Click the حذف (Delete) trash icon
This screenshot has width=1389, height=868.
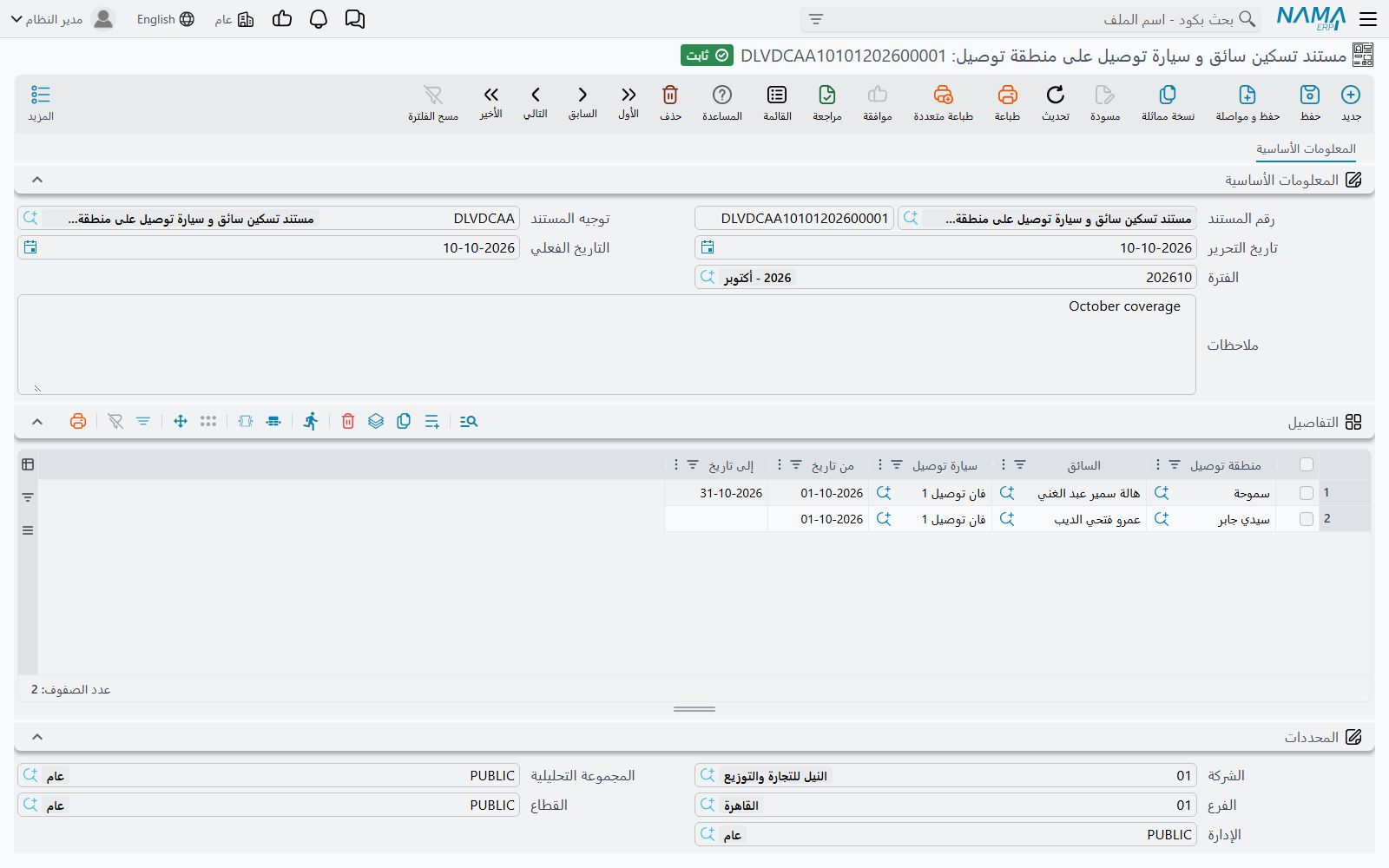(x=670, y=95)
